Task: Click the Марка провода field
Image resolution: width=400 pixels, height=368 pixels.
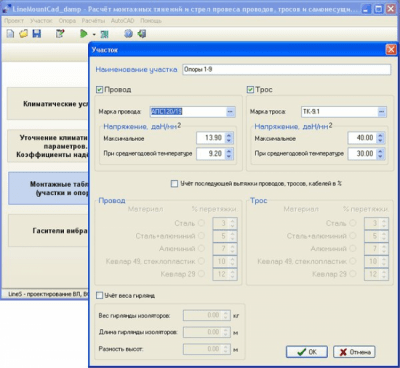Action: coord(188,112)
